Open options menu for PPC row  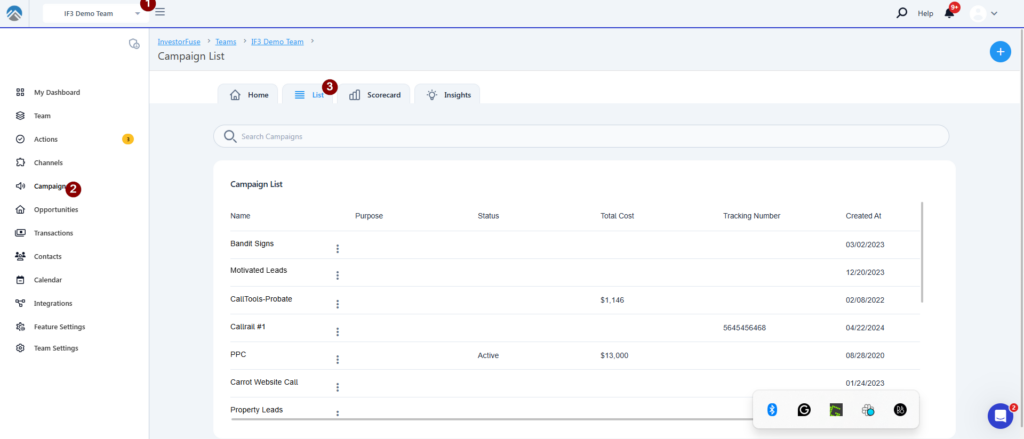pos(338,360)
